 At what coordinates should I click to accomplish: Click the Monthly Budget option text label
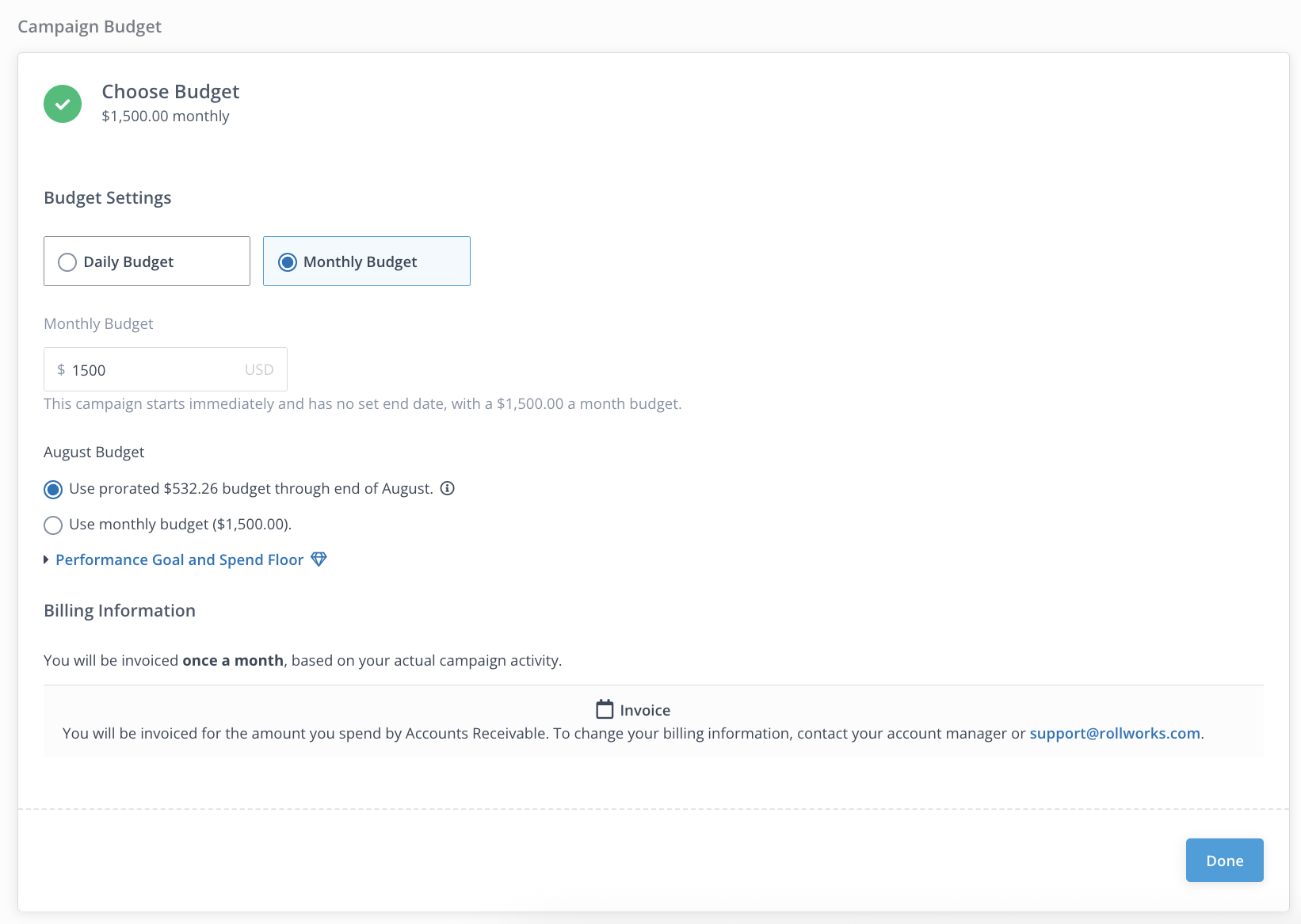[360, 262]
